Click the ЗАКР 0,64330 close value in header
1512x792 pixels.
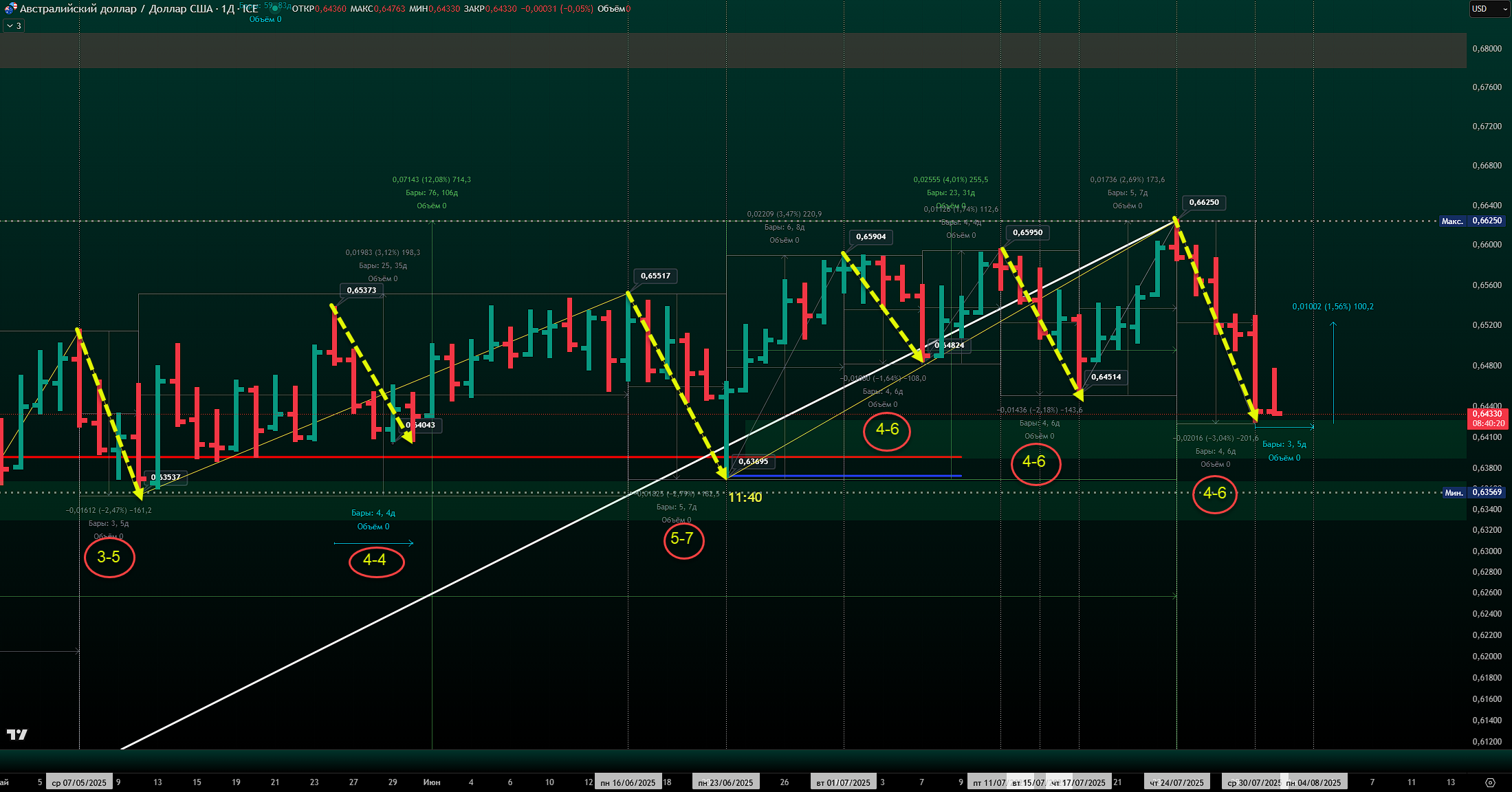click(x=490, y=9)
